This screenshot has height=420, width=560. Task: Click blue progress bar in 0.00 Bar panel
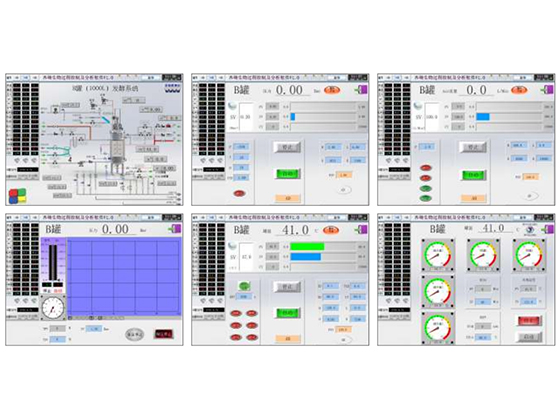pyautogui.click(x=293, y=117)
